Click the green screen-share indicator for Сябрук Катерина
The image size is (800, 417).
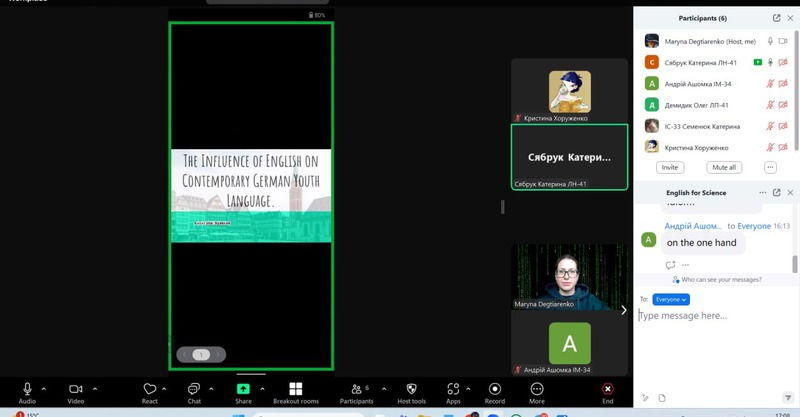point(758,62)
